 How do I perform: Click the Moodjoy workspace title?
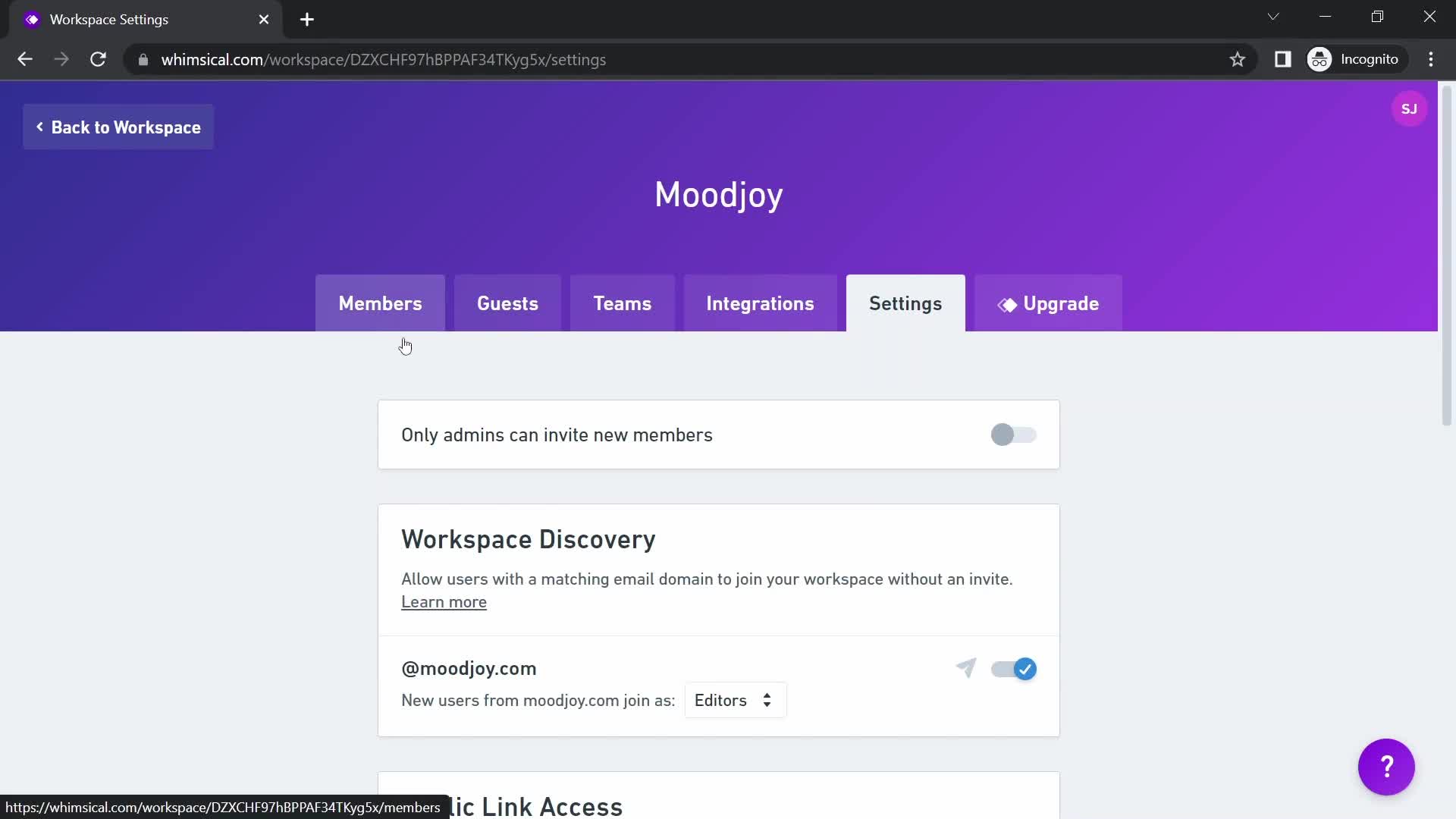[x=719, y=195]
